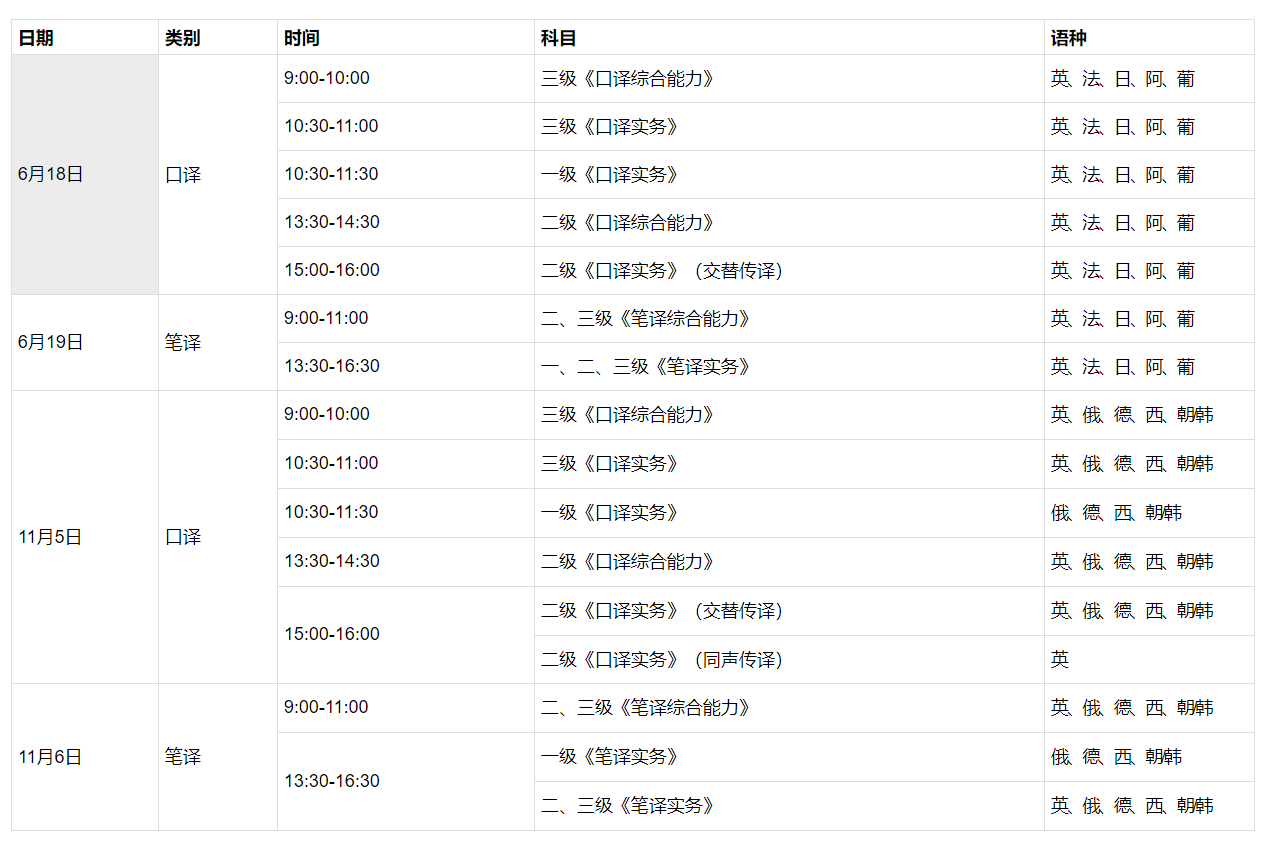The width and height of the screenshot is (1262, 843).
Task: Click 口译 category cell for 6月18日
Action: click(x=183, y=174)
